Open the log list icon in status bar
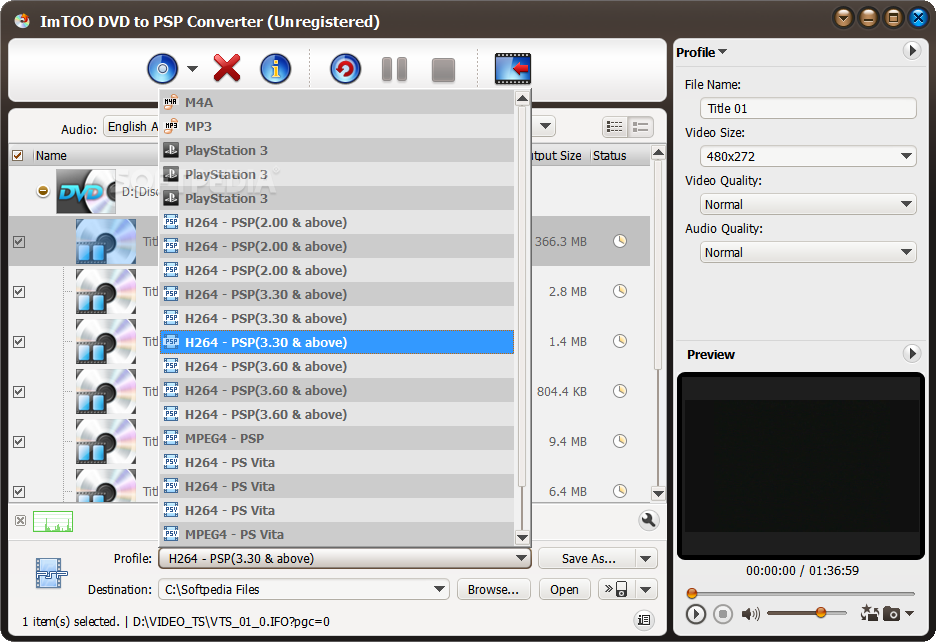936x642 pixels. pos(644,620)
